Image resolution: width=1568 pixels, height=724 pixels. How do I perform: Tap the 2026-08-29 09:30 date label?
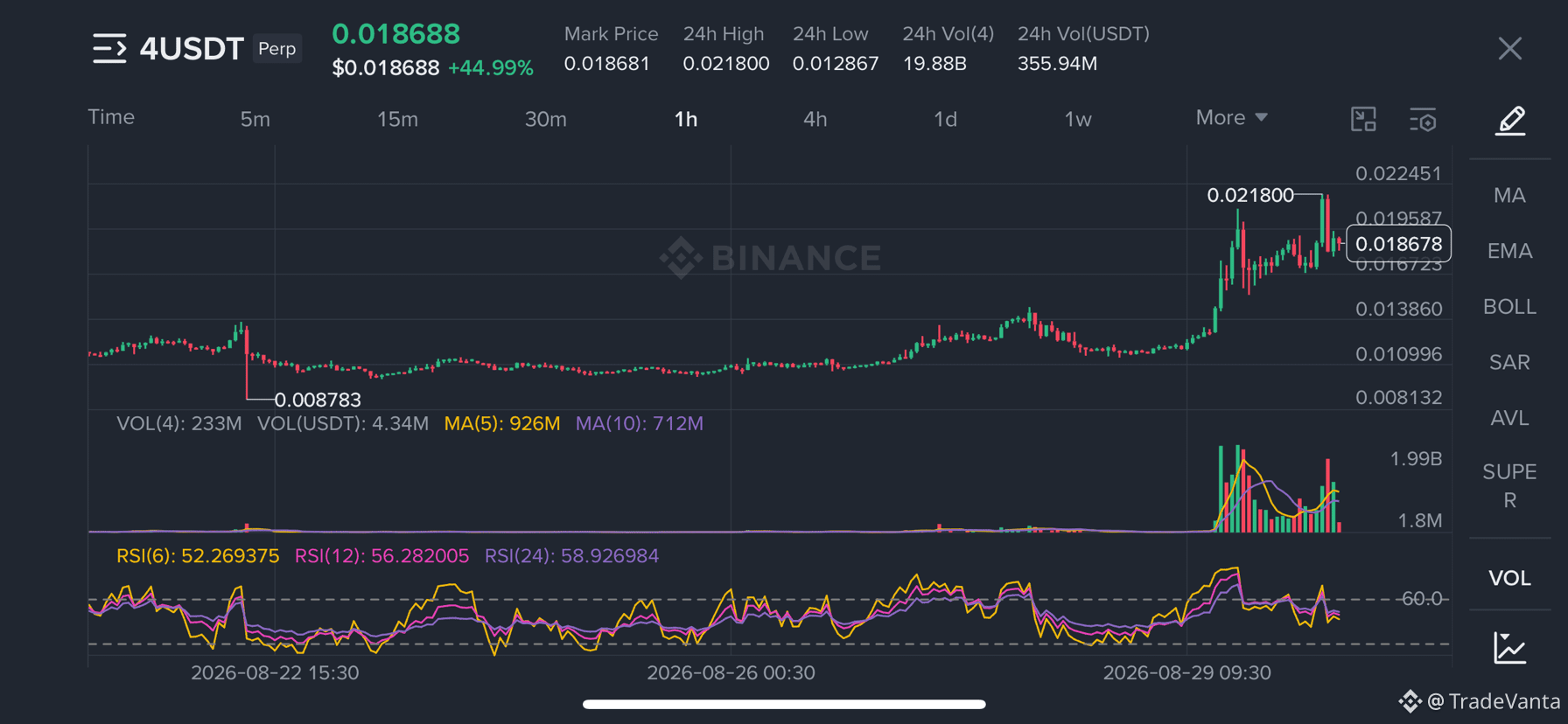pos(1186,672)
